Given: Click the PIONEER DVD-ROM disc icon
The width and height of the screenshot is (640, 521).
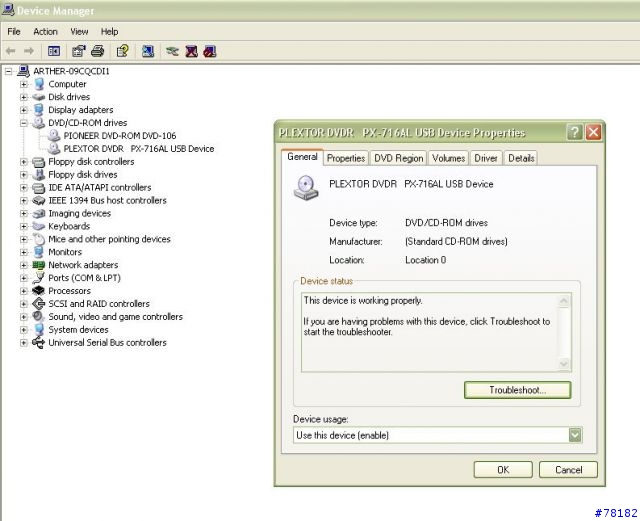Looking at the screenshot, I should pyautogui.click(x=54, y=136).
